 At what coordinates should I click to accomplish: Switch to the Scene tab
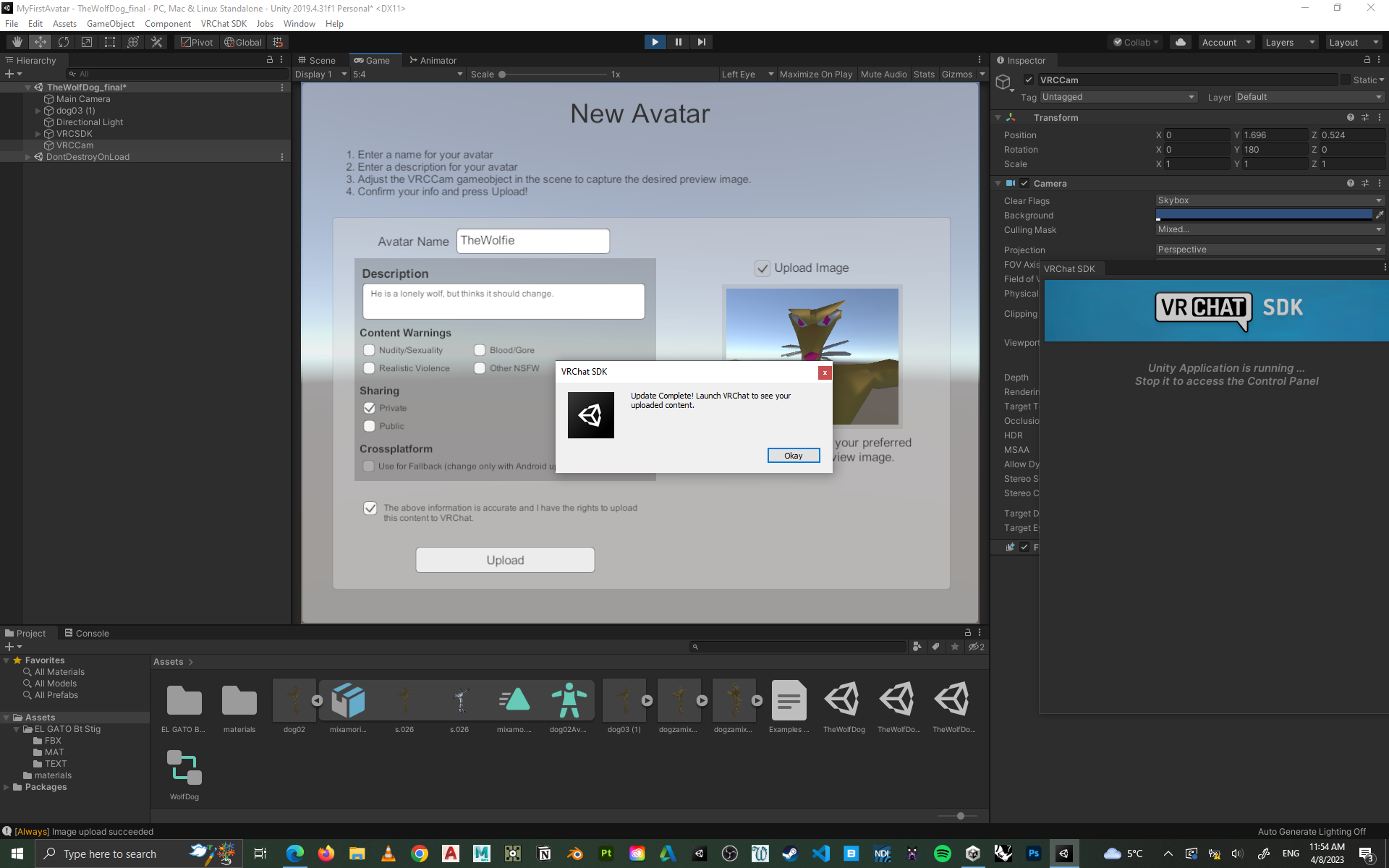pyautogui.click(x=317, y=60)
